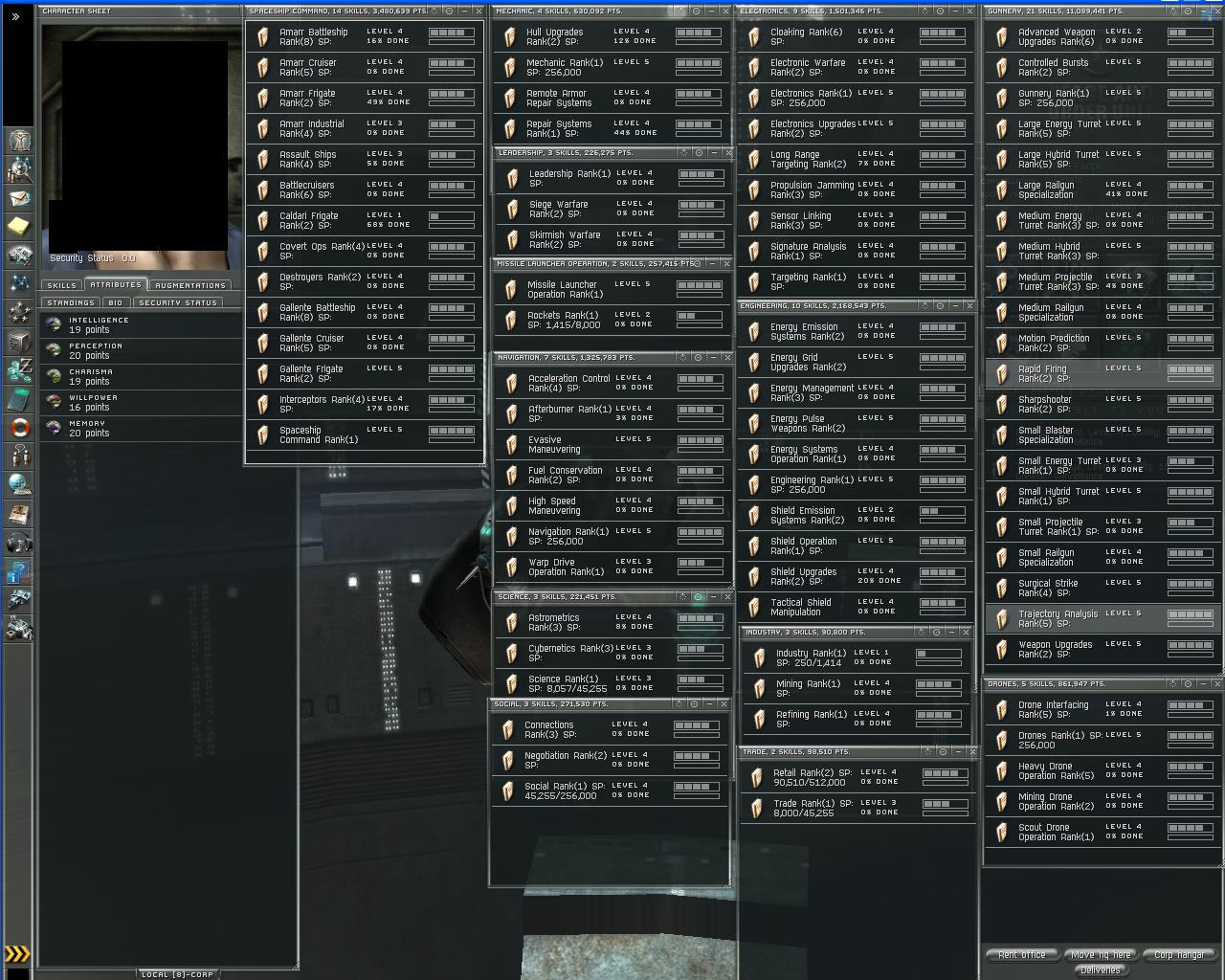Open the journal book sidebar icon
Viewport: 1225px width, 980px height.
coord(19,514)
